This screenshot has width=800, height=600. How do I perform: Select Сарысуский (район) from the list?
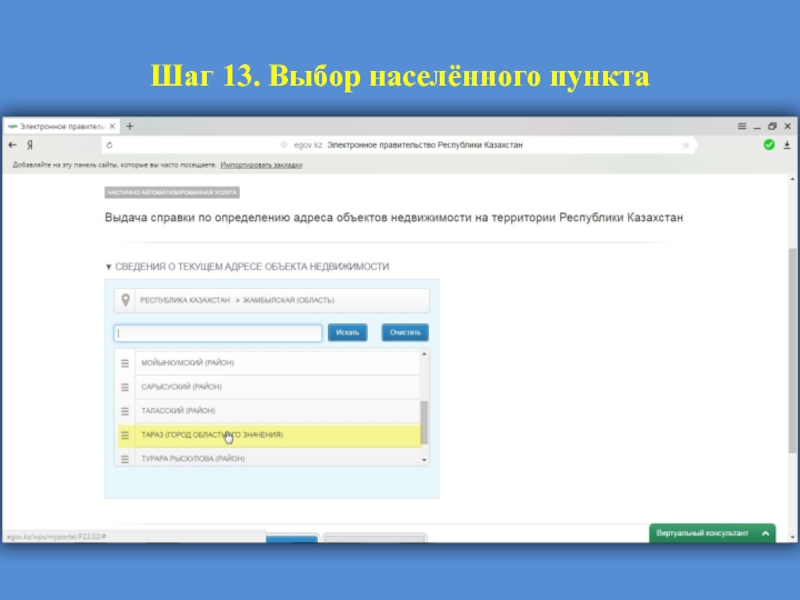point(277,387)
